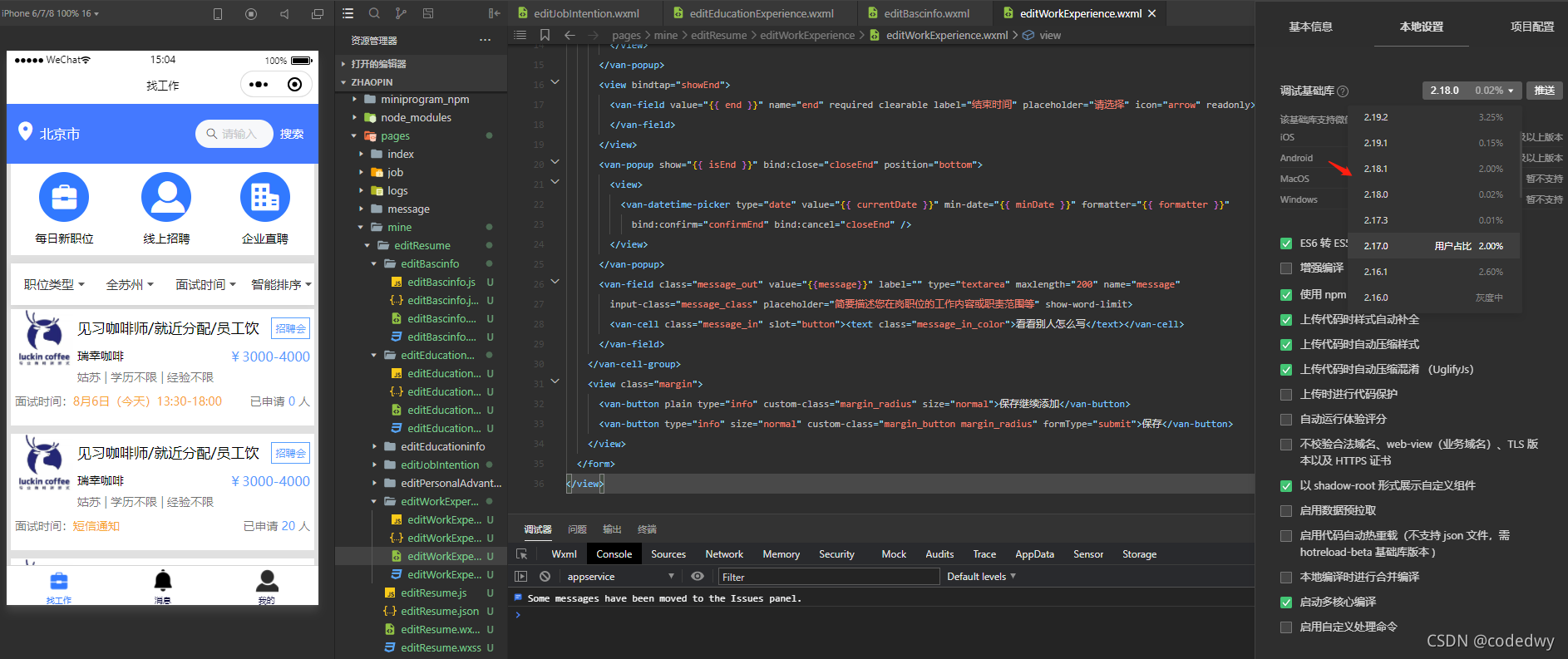Screen dimensions: 1568x659
Task: Open the Default levels dropdown
Action: click(981, 576)
